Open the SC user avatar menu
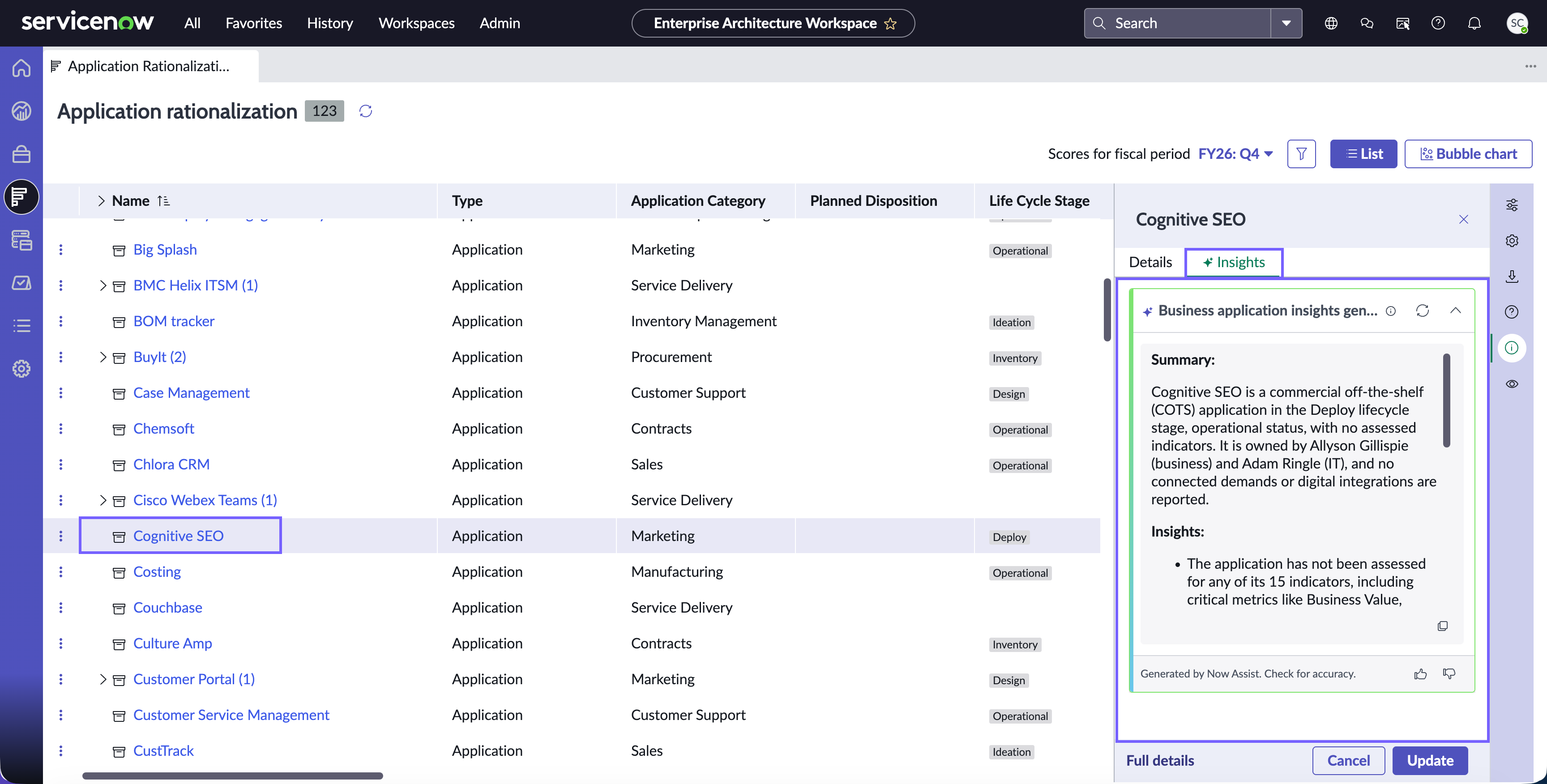1547x784 pixels. pos(1517,23)
